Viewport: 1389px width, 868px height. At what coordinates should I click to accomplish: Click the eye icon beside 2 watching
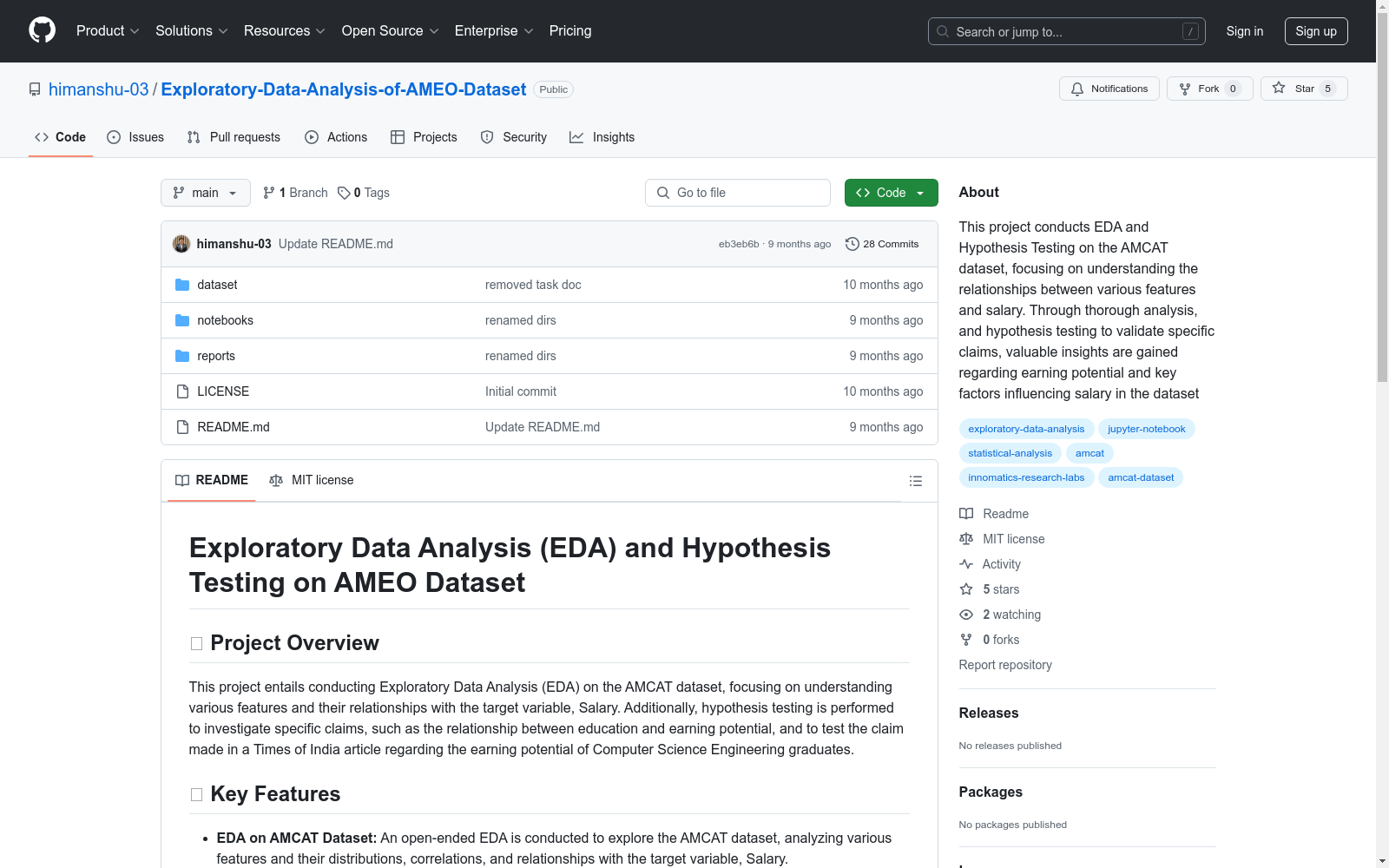(x=966, y=615)
